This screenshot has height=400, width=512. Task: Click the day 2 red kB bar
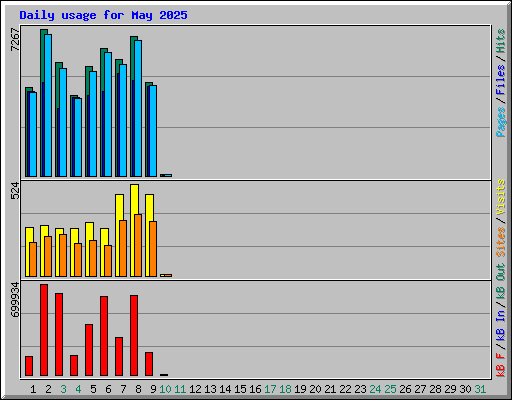click(44, 330)
